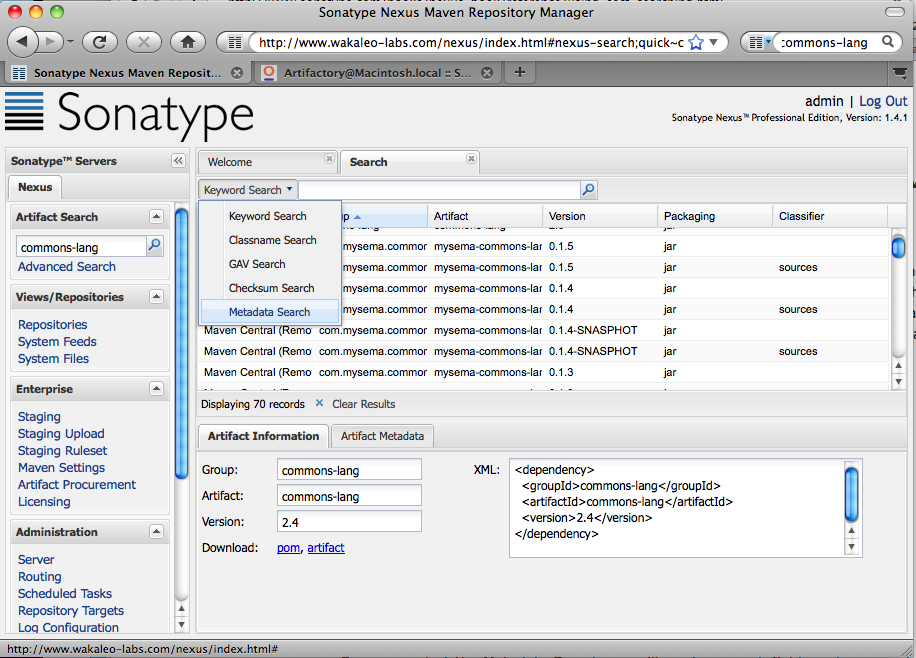Image resolution: width=916 pixels, height=658 pixels.
Task: Switch to the Welcome tab
Action: pos(268,162)
